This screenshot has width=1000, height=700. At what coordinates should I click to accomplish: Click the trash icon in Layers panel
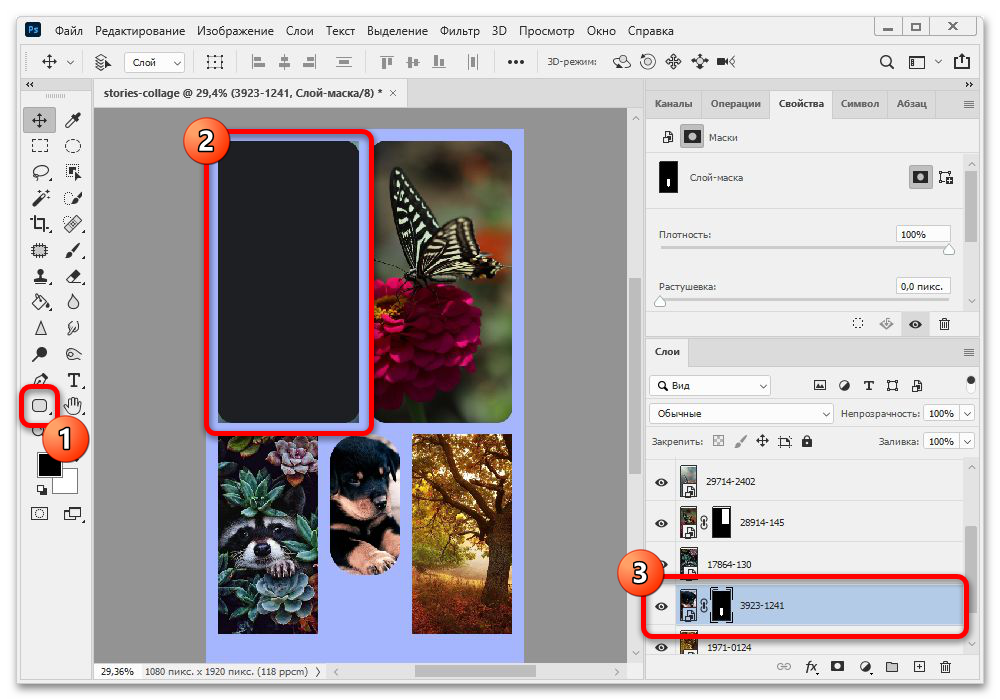pos(945,667)
